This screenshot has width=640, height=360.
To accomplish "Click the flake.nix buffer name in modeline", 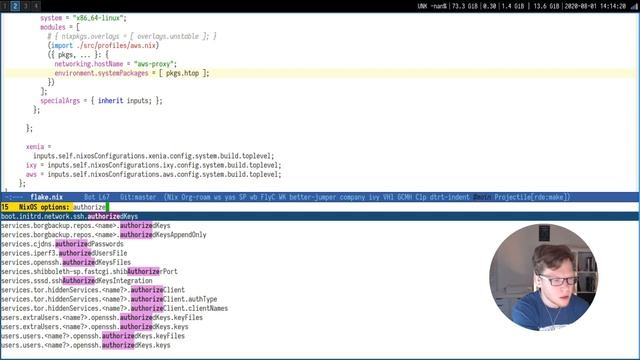I will (x=47, y=197).
